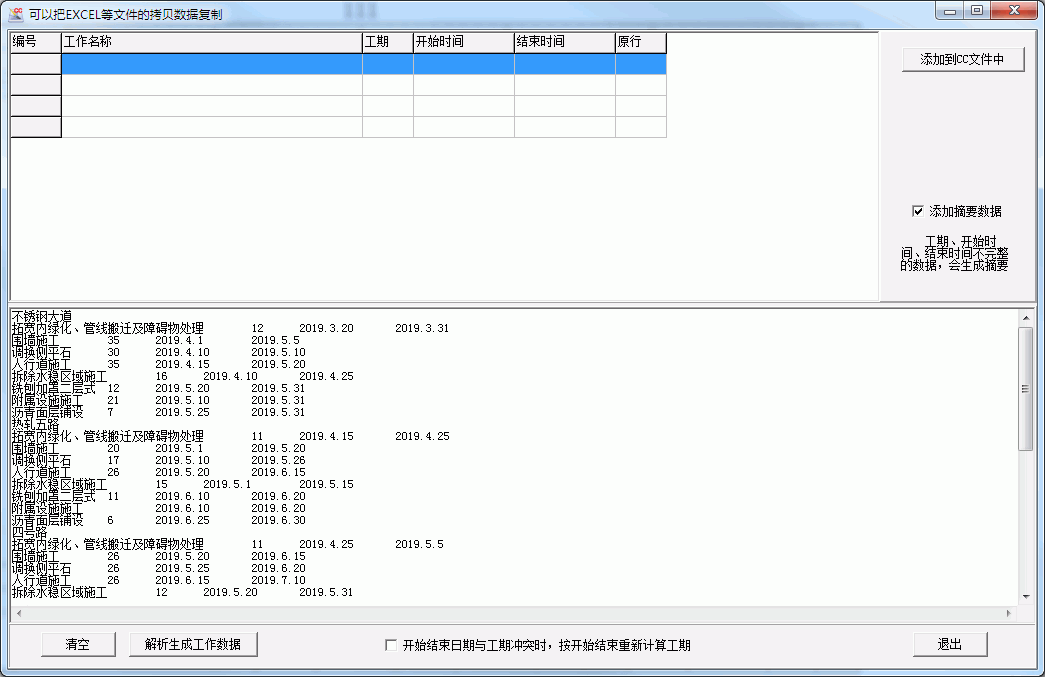Minimize the window
Screen dimensions: 1045x677
click(x=950, y=11)
